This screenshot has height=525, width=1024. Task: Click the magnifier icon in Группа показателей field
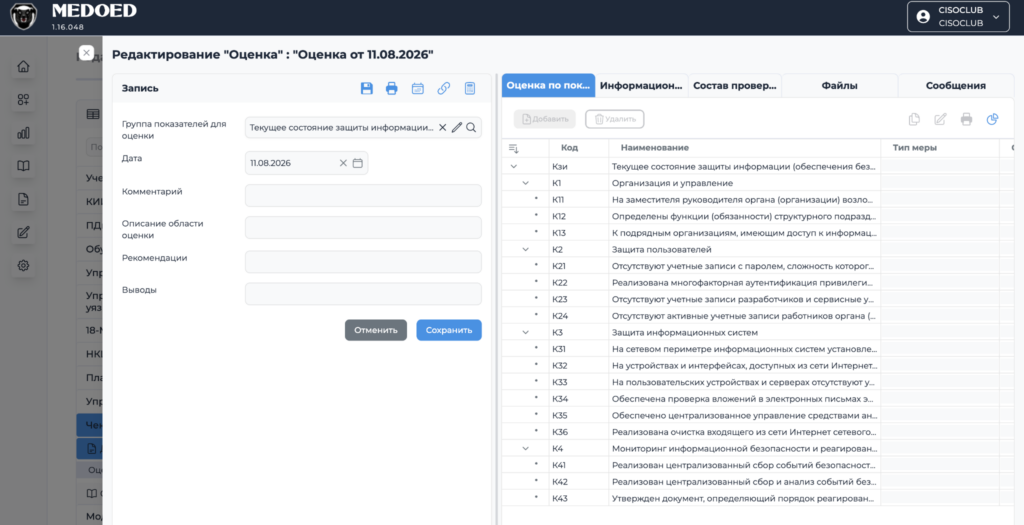coord(471,127)
